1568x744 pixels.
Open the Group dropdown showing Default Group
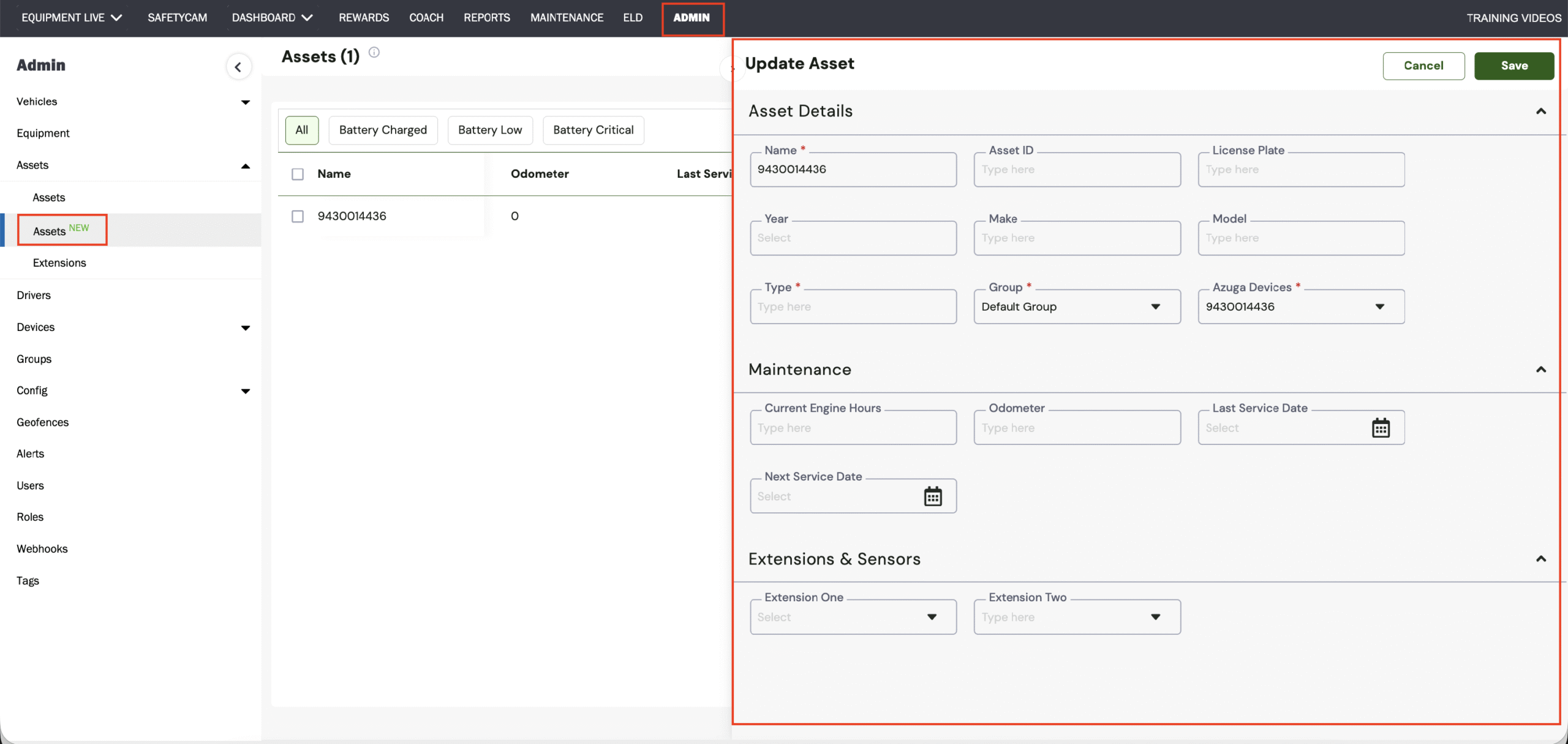pyautogui.click(x=1155, y=306)
